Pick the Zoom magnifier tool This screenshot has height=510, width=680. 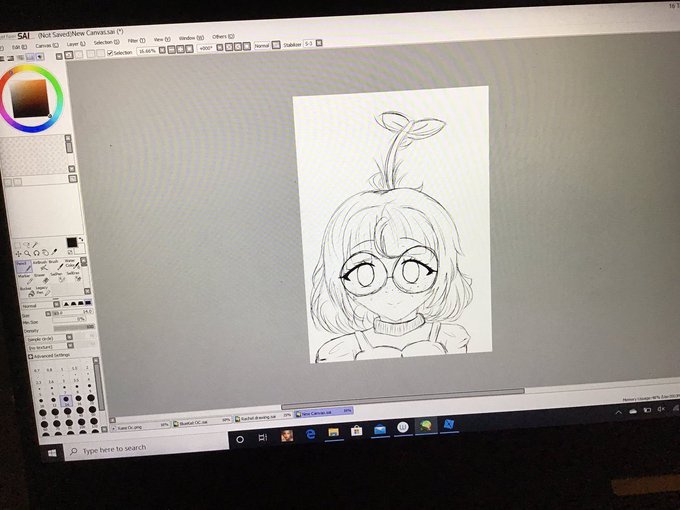click(x=27, y=253)
